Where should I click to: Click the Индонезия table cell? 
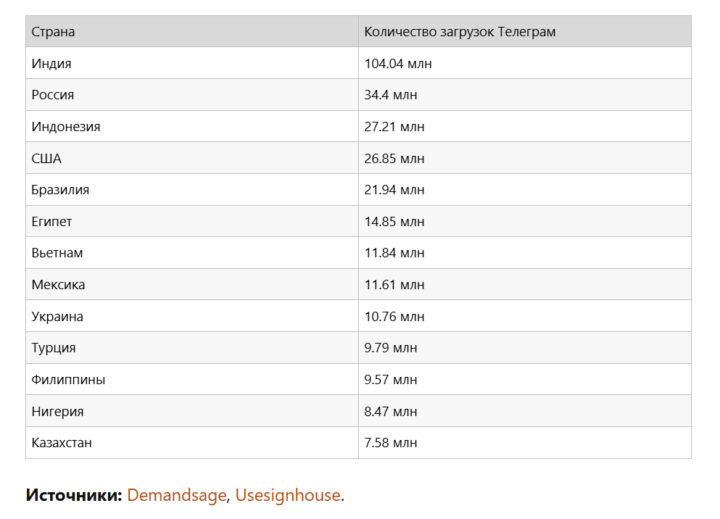(x=66, y=127)
